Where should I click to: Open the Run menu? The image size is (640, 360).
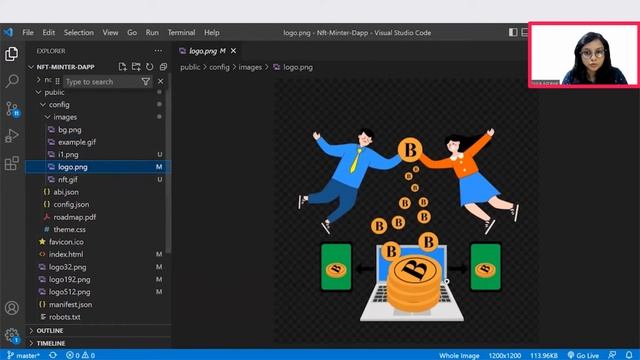152,33
